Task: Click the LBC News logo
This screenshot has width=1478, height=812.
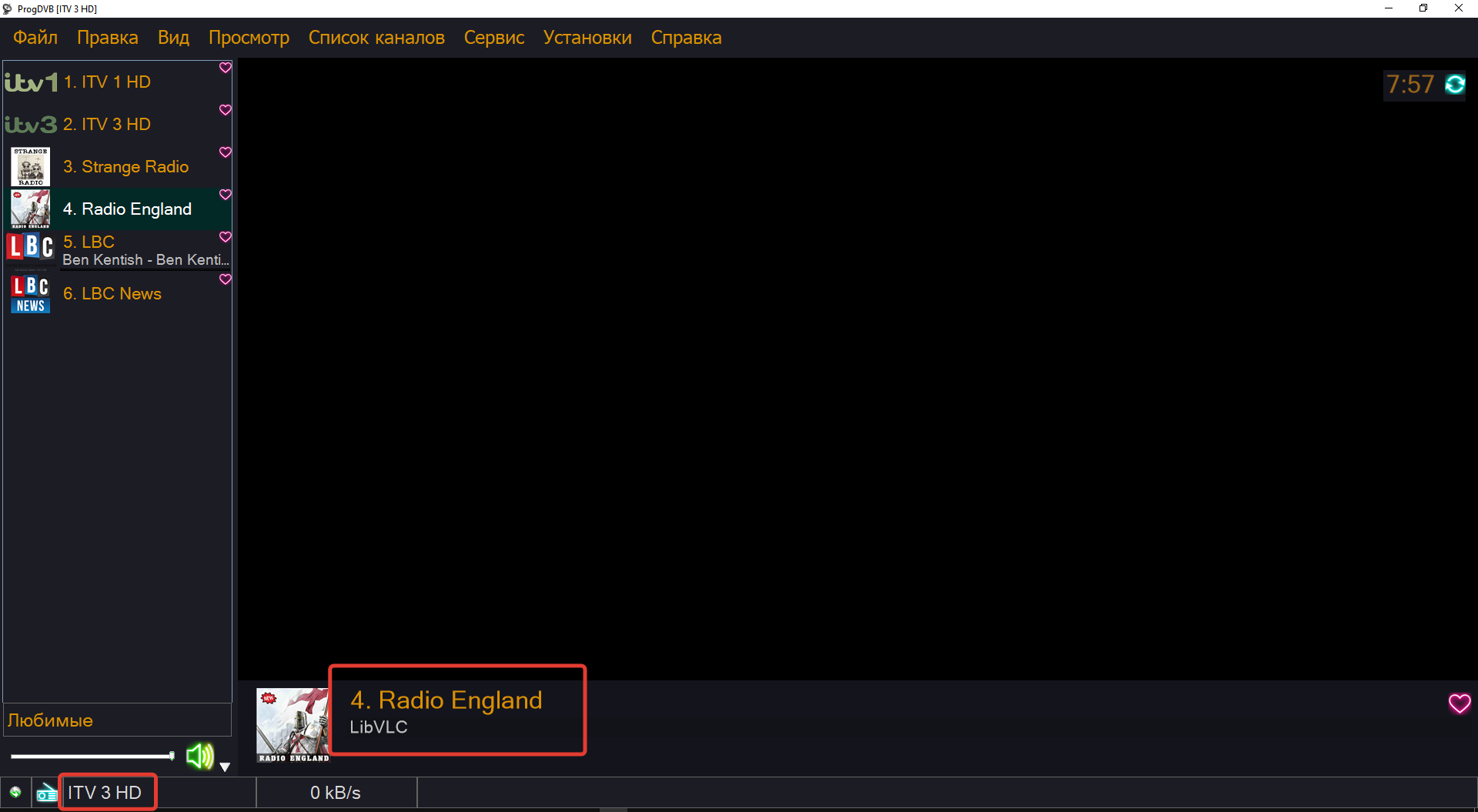Action: (x=31, y=294)
